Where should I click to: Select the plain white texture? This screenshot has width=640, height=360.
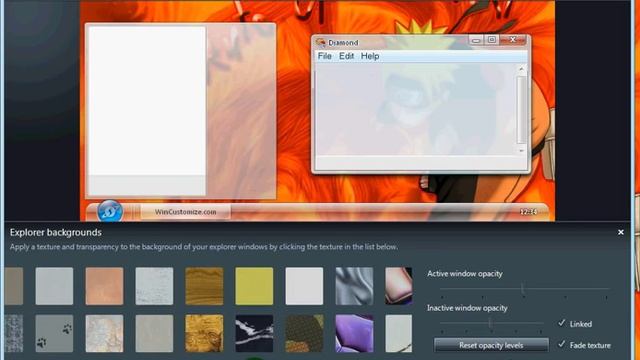click(304, 286)
